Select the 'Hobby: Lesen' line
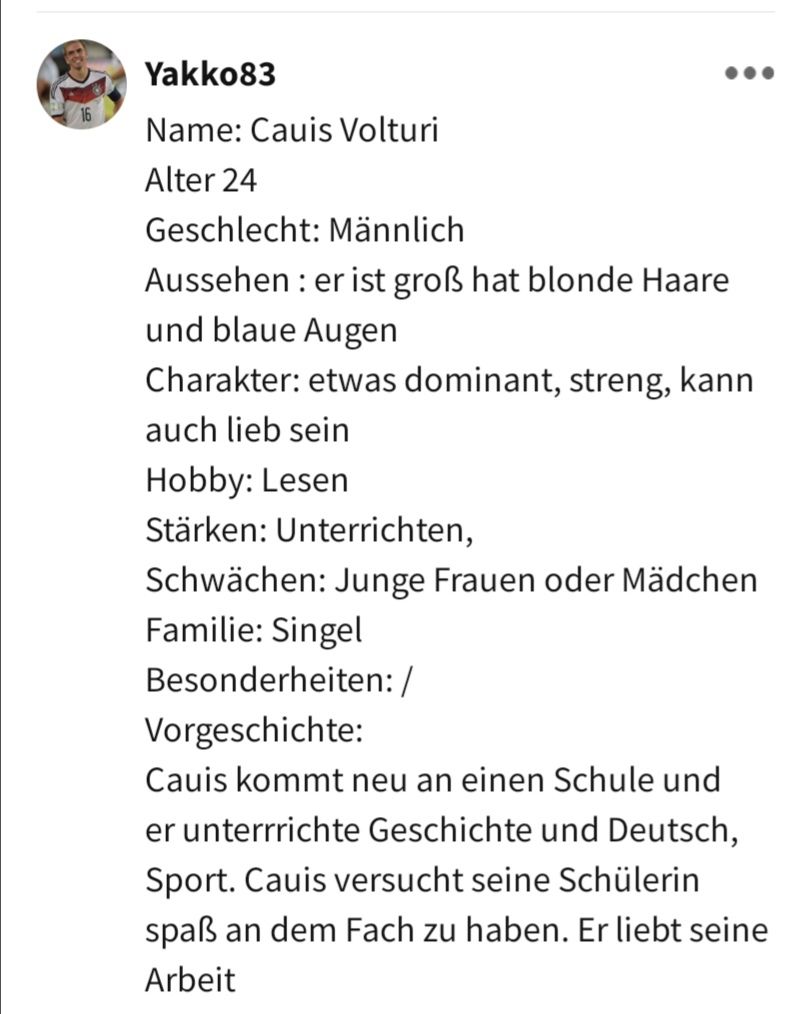The width and height of the screenshot is (810, 1014). (x=247, y=480)
